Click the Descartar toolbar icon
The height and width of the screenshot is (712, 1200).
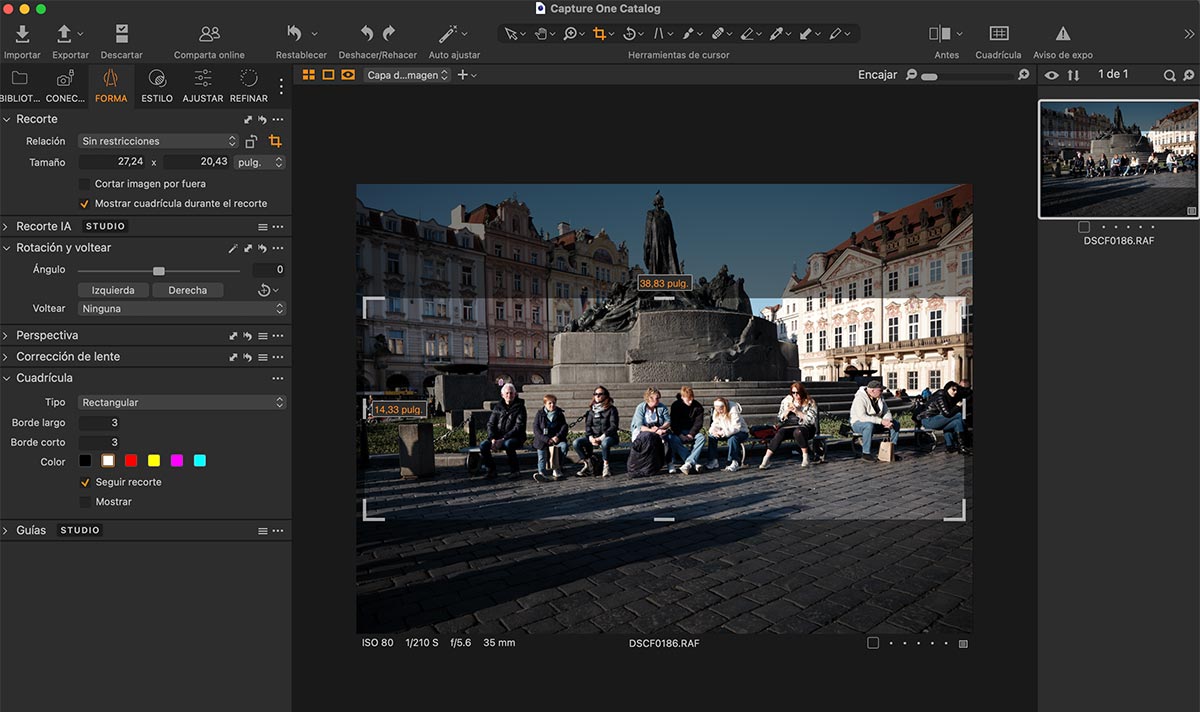(121, 35)
